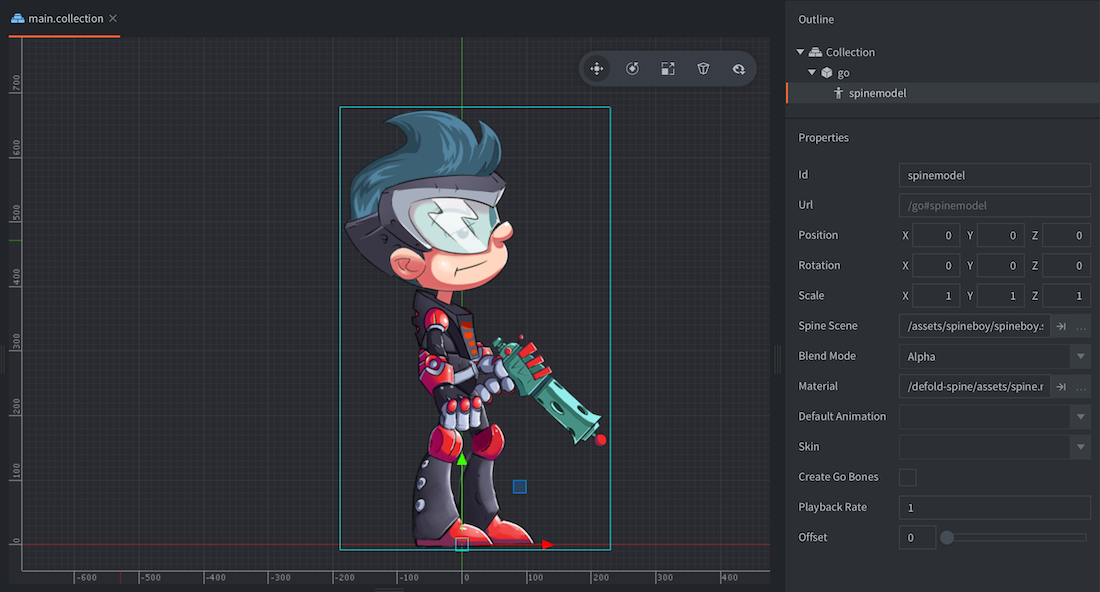
Task: Collapse the go node in Outline
Action: pyautogui.click(x=813, y=72)
